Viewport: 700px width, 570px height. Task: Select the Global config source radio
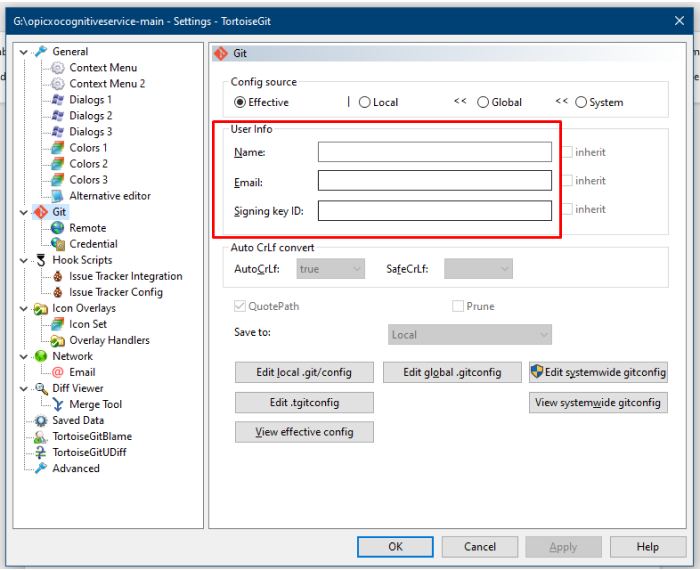click(x=483, y=102)
